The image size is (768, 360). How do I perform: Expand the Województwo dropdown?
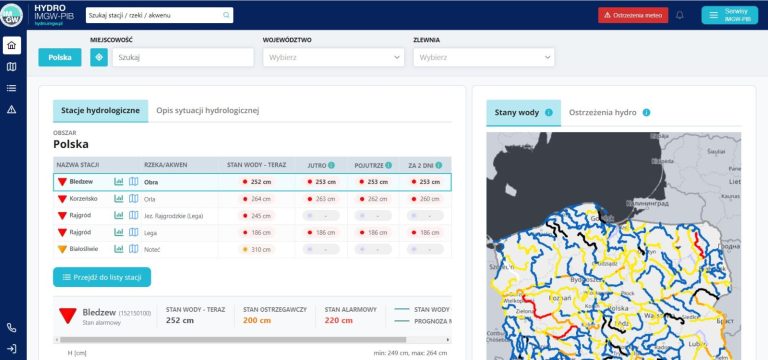coord(334,57)
